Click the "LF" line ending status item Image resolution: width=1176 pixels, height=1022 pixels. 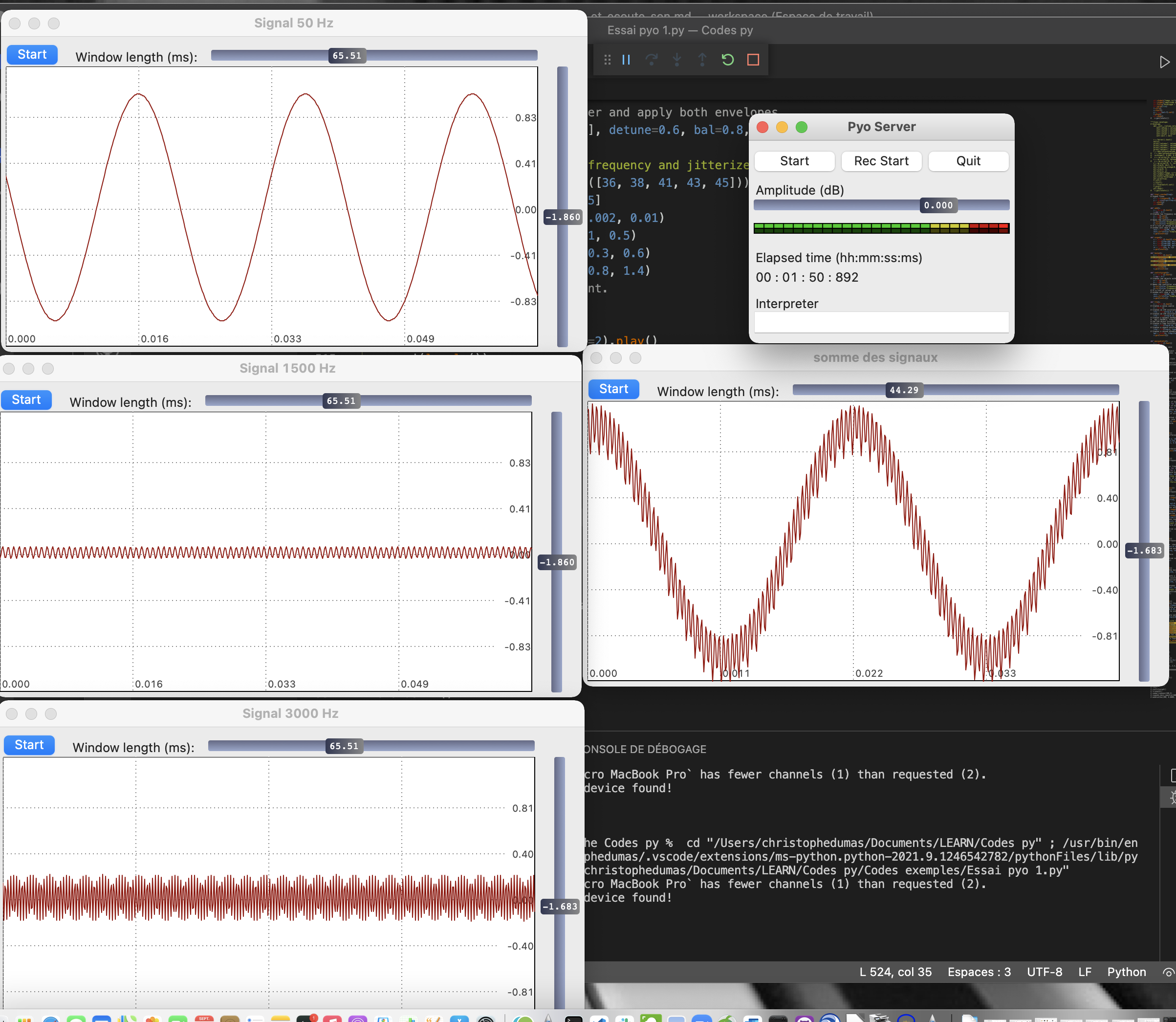[1085, 972]
